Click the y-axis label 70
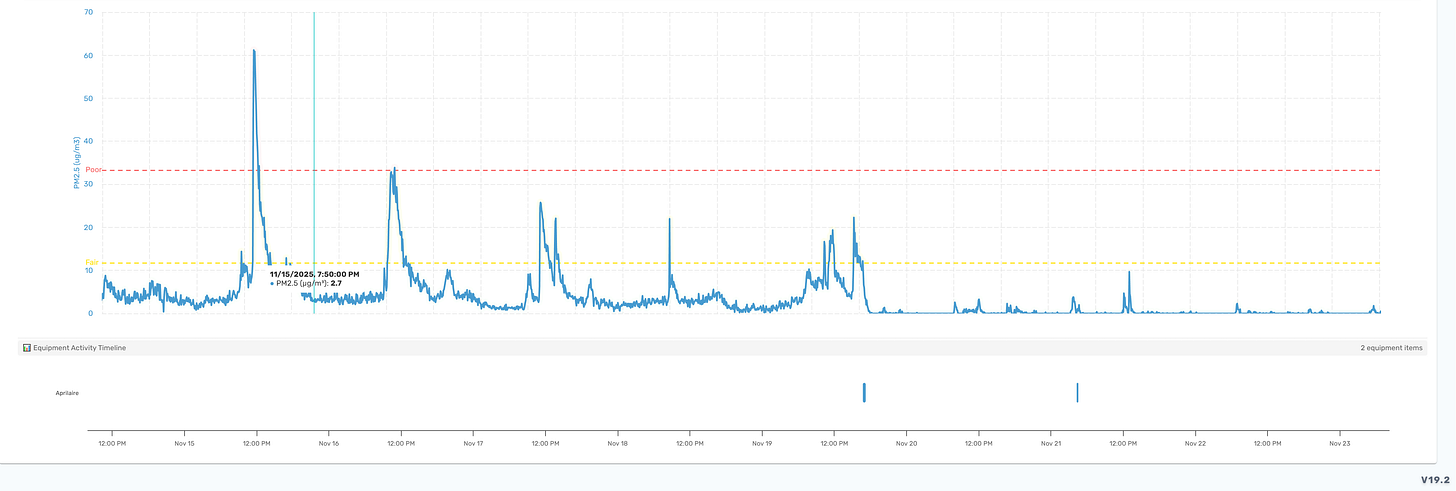1456x491 pixels. 88,12
